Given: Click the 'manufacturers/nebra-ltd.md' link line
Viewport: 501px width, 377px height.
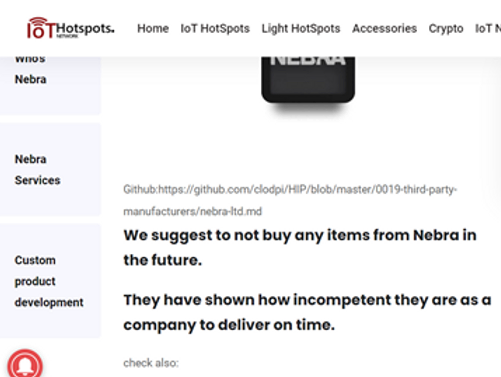Looking at the screenshot, I should (193, 211).
